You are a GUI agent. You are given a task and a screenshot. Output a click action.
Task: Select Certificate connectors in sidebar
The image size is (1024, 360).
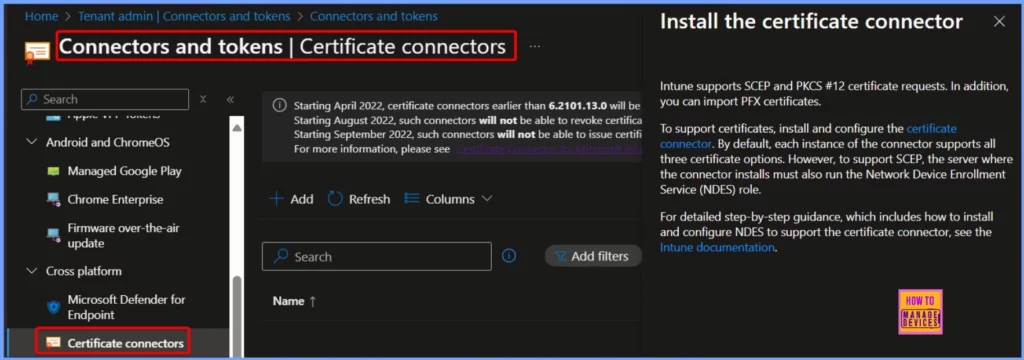125,343
